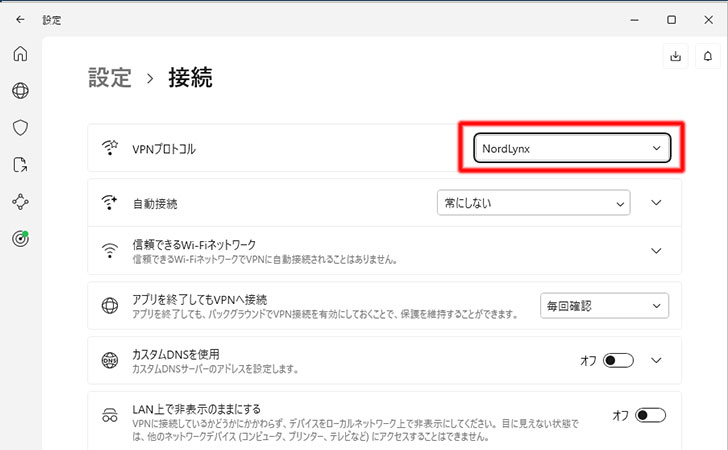
Task: Toggle the カスタムDNSを使用 switch
Action: (x=618, y=360)
